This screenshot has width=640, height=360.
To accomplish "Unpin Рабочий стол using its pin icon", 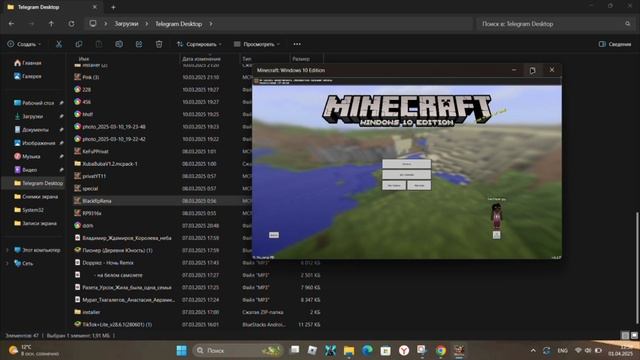I will pyautogui.click(x=61, y=103).
